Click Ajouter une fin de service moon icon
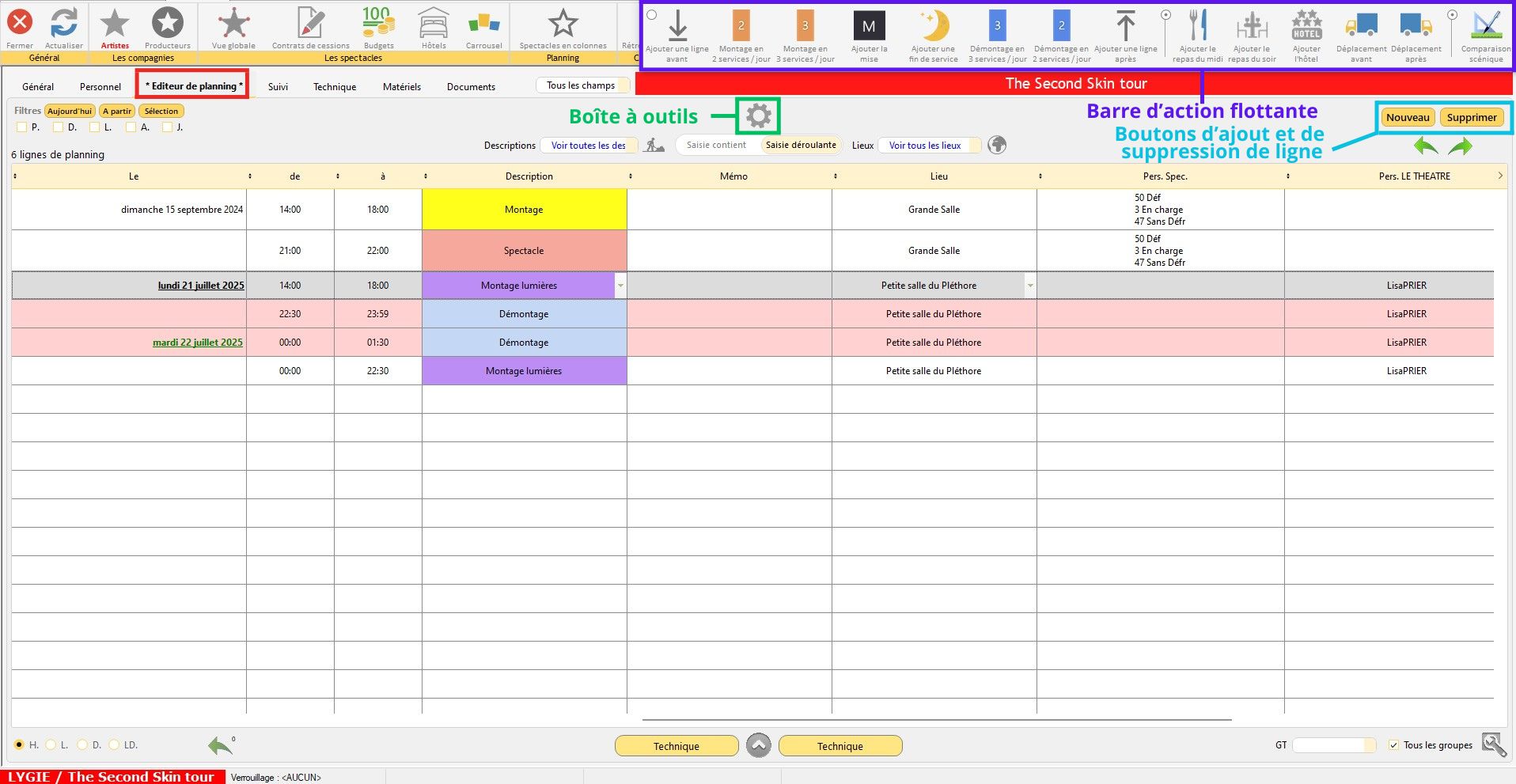The image size is (1516, 784). click(934, 27)
